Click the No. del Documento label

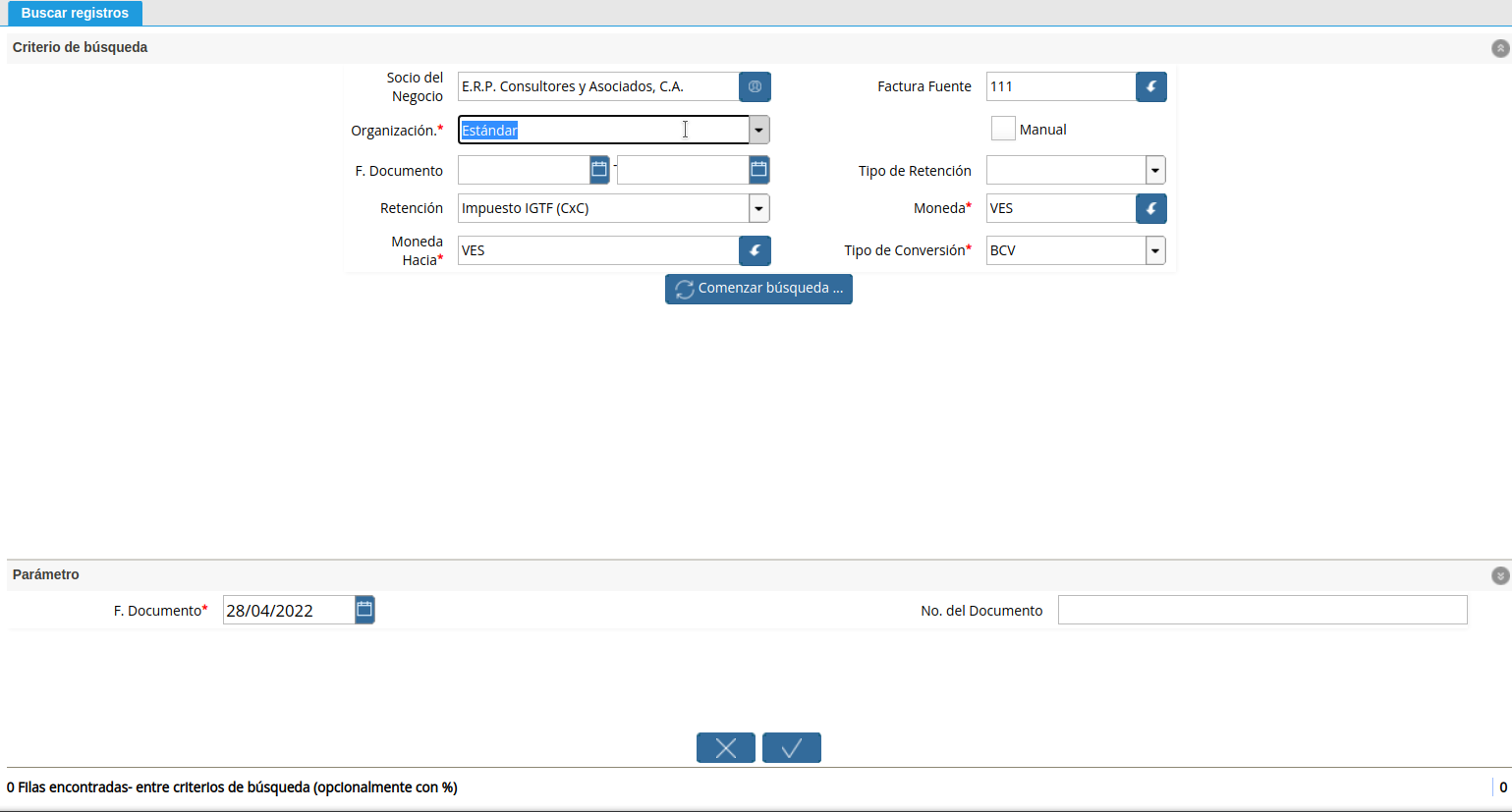click(981, 611)
